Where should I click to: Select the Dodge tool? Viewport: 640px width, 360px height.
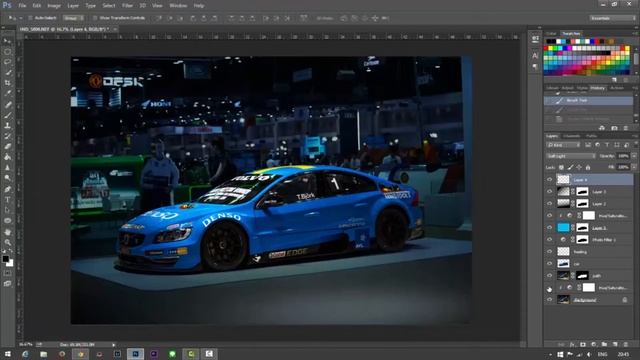[7, 178]
